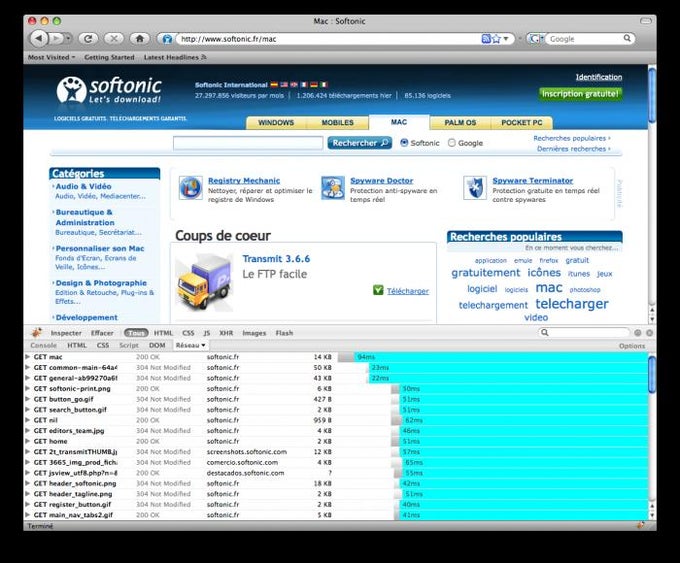This screenshot has width=680, height=563.
Task: Click the Transmit truck thumbnail
Action: [203, 282]
